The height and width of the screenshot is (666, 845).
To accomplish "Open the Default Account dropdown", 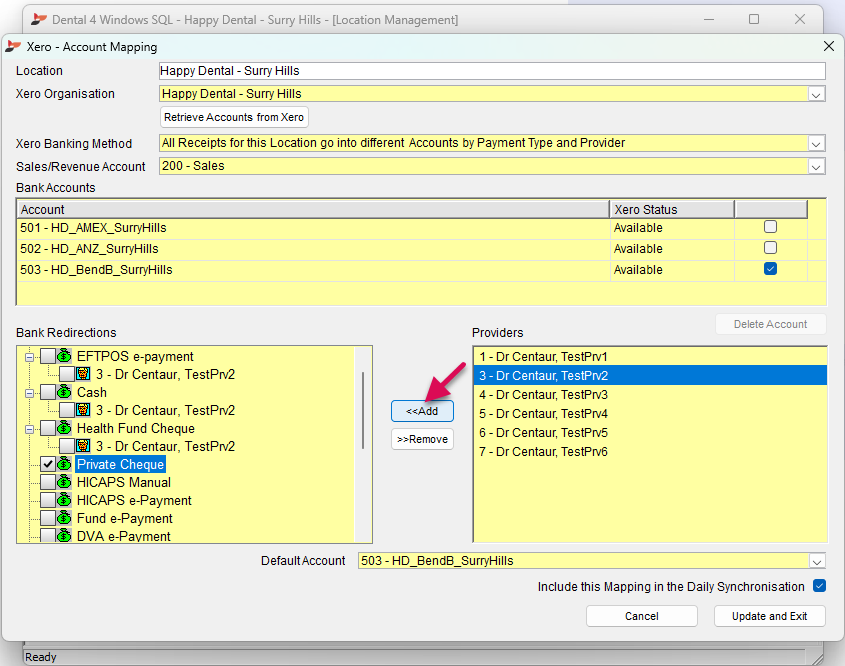I will pos(816,561).
